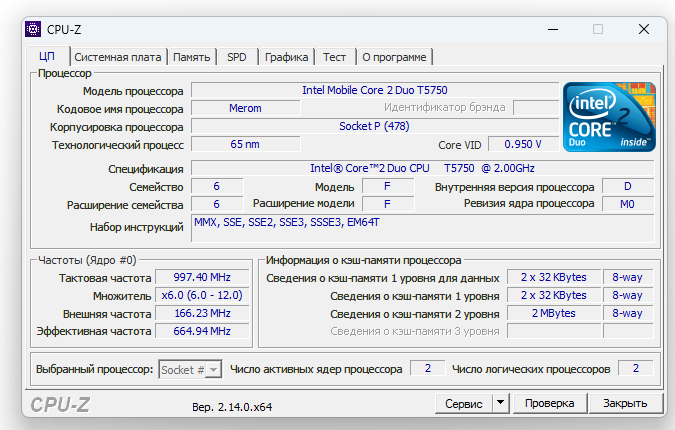Open the О программе tab

point(394,57)
